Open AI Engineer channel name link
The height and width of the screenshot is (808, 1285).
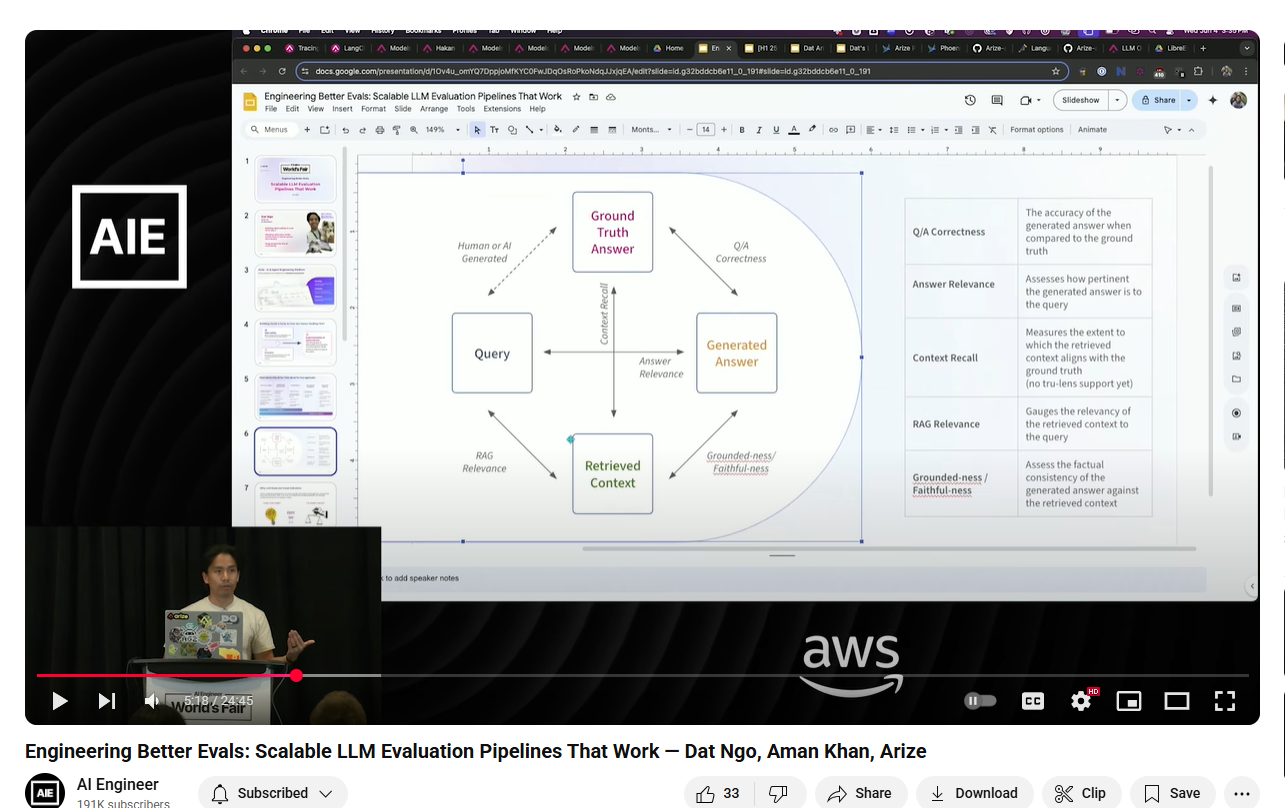(x=118, y=785)
